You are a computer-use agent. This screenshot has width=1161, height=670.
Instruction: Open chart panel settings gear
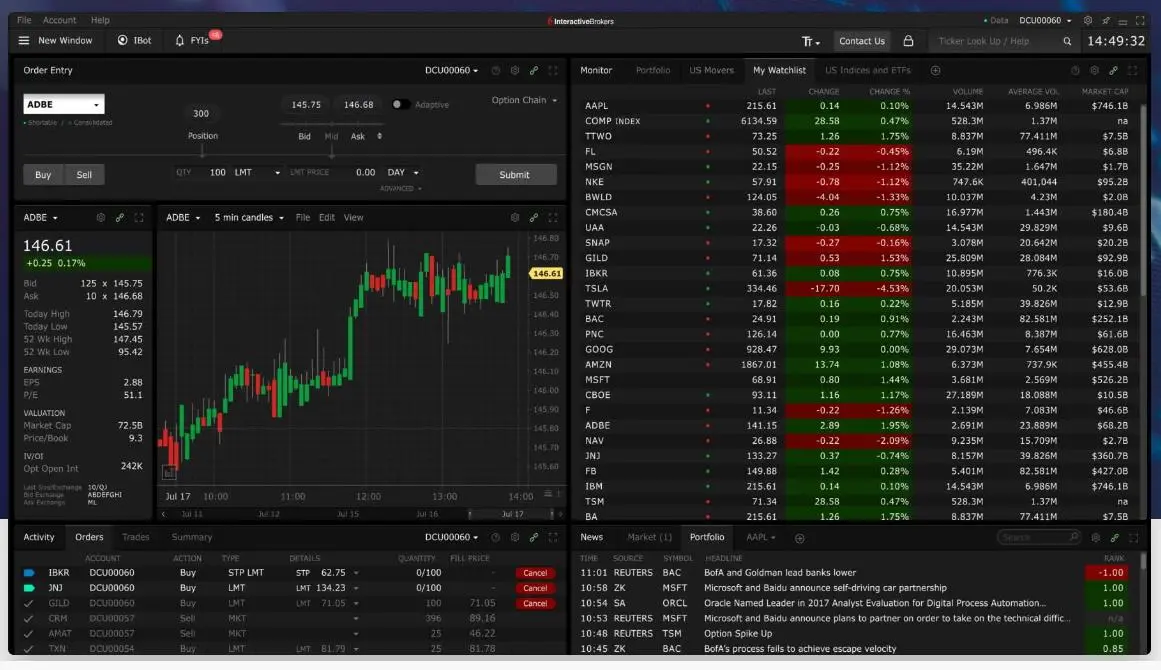tap(515, 218)
